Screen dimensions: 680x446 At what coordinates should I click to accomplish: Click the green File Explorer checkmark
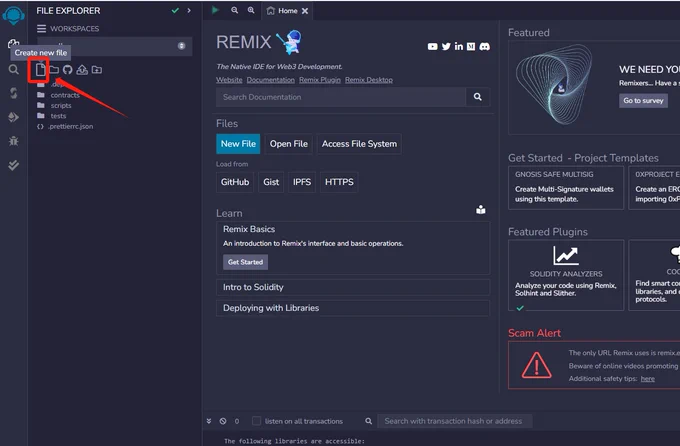tap(175, 10)
